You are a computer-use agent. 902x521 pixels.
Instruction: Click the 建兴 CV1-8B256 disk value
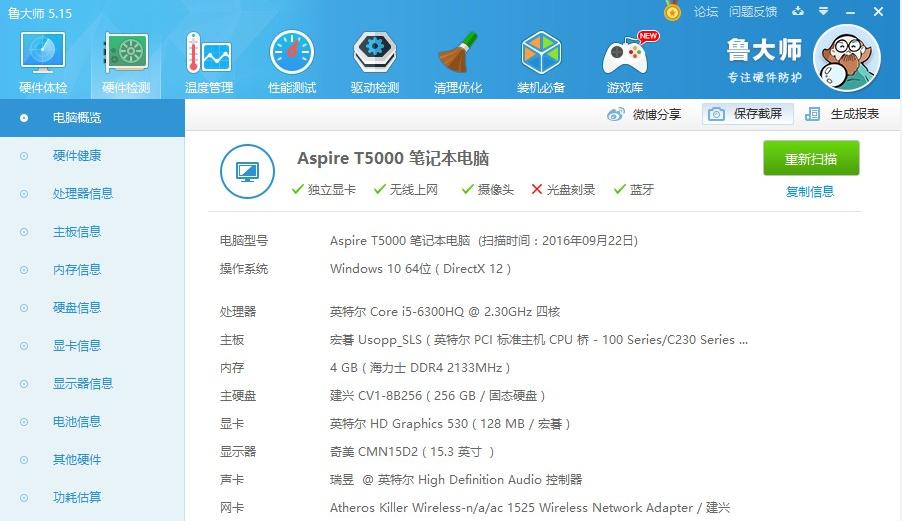(438, 396)
